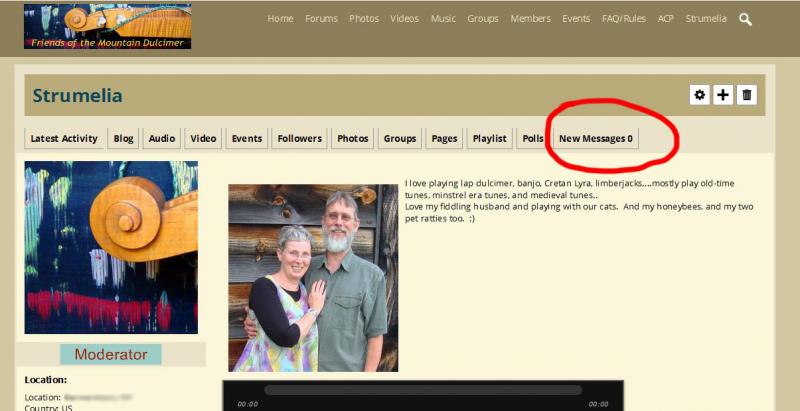Open Forums in top navigation

point(321,19)
